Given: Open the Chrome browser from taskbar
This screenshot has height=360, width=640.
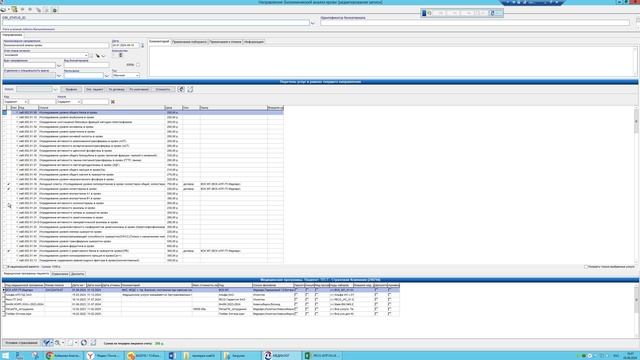Looking at the screenshot, I should pos(63,356).
